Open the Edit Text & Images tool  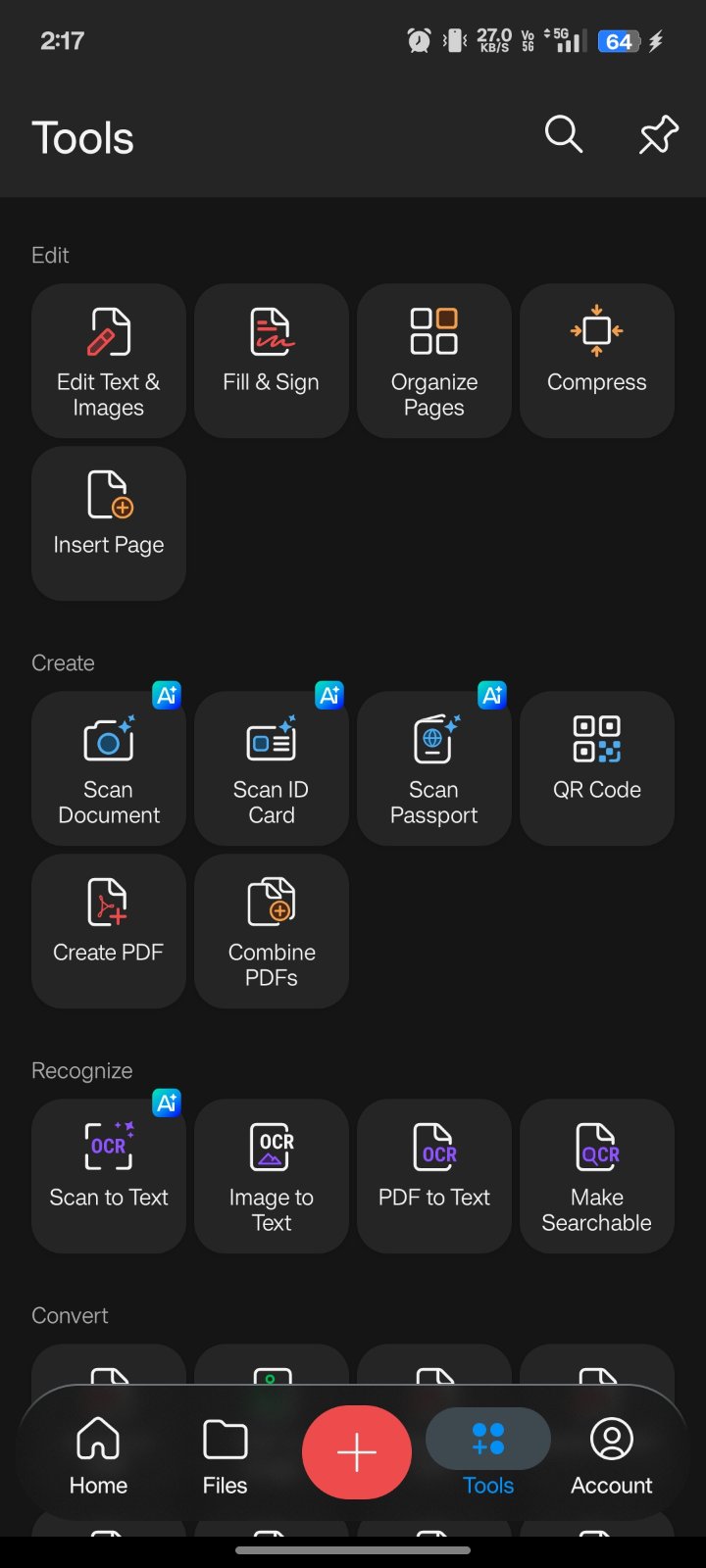(x=109, y=361)
